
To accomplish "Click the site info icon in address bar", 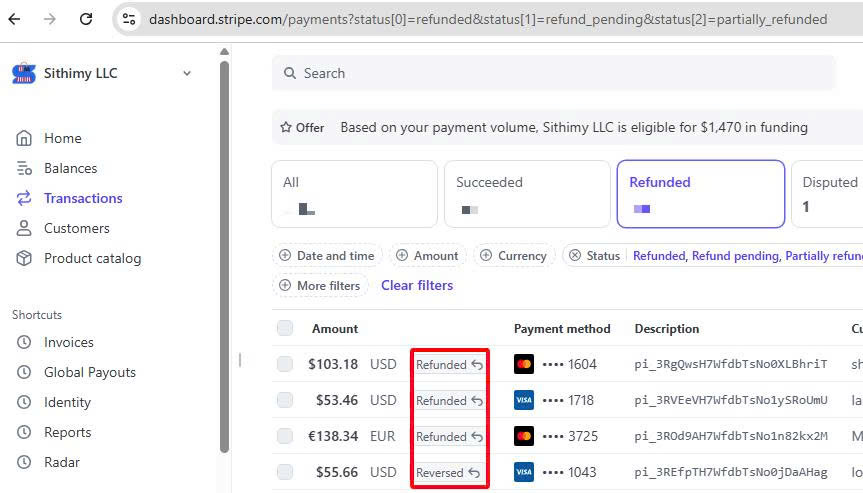I will (128, 19).
